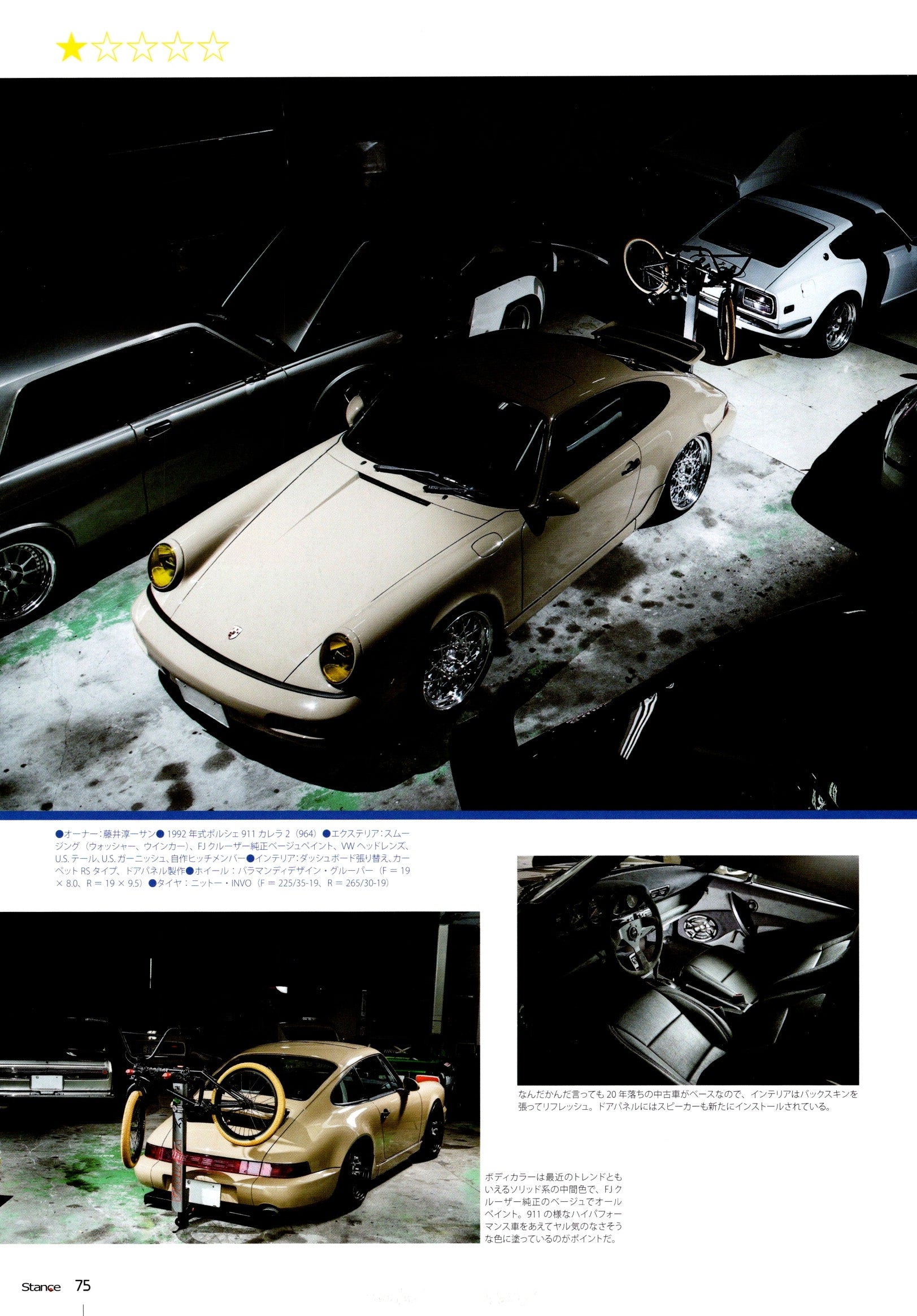Open the interior photo showing the steering wheel
This screenshot has height=1316, width=917.
(688, 970)
